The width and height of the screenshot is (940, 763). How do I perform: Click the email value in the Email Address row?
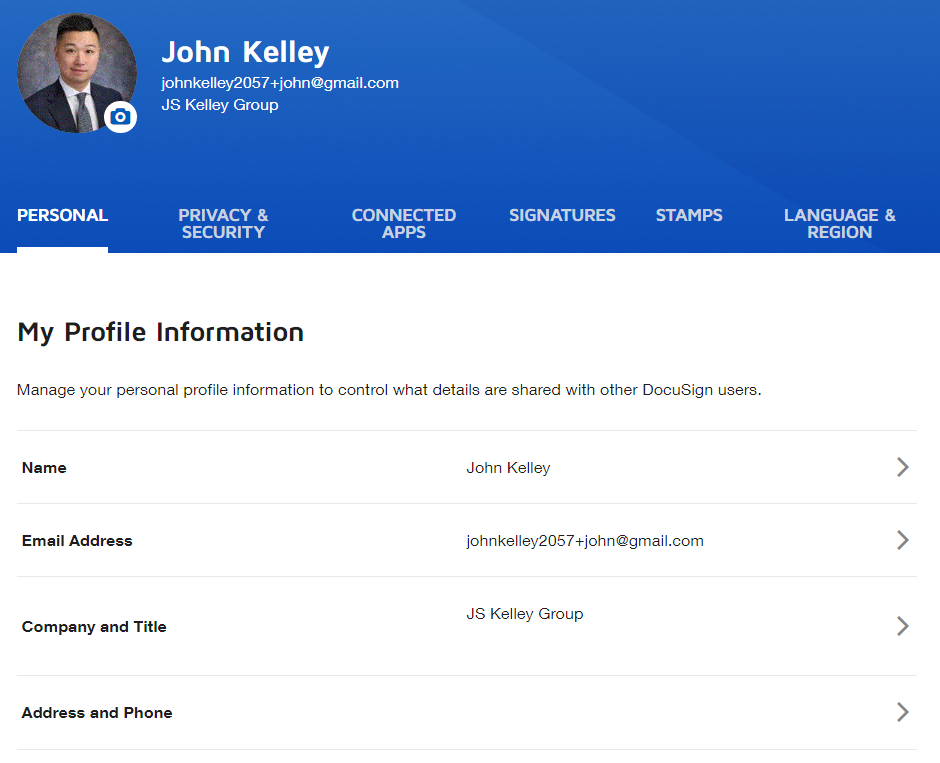584,541
